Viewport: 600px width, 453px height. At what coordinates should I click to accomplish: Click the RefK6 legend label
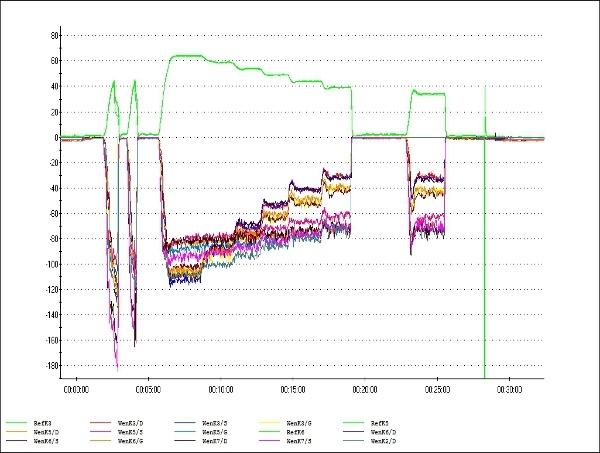click(x=295, y=432)
